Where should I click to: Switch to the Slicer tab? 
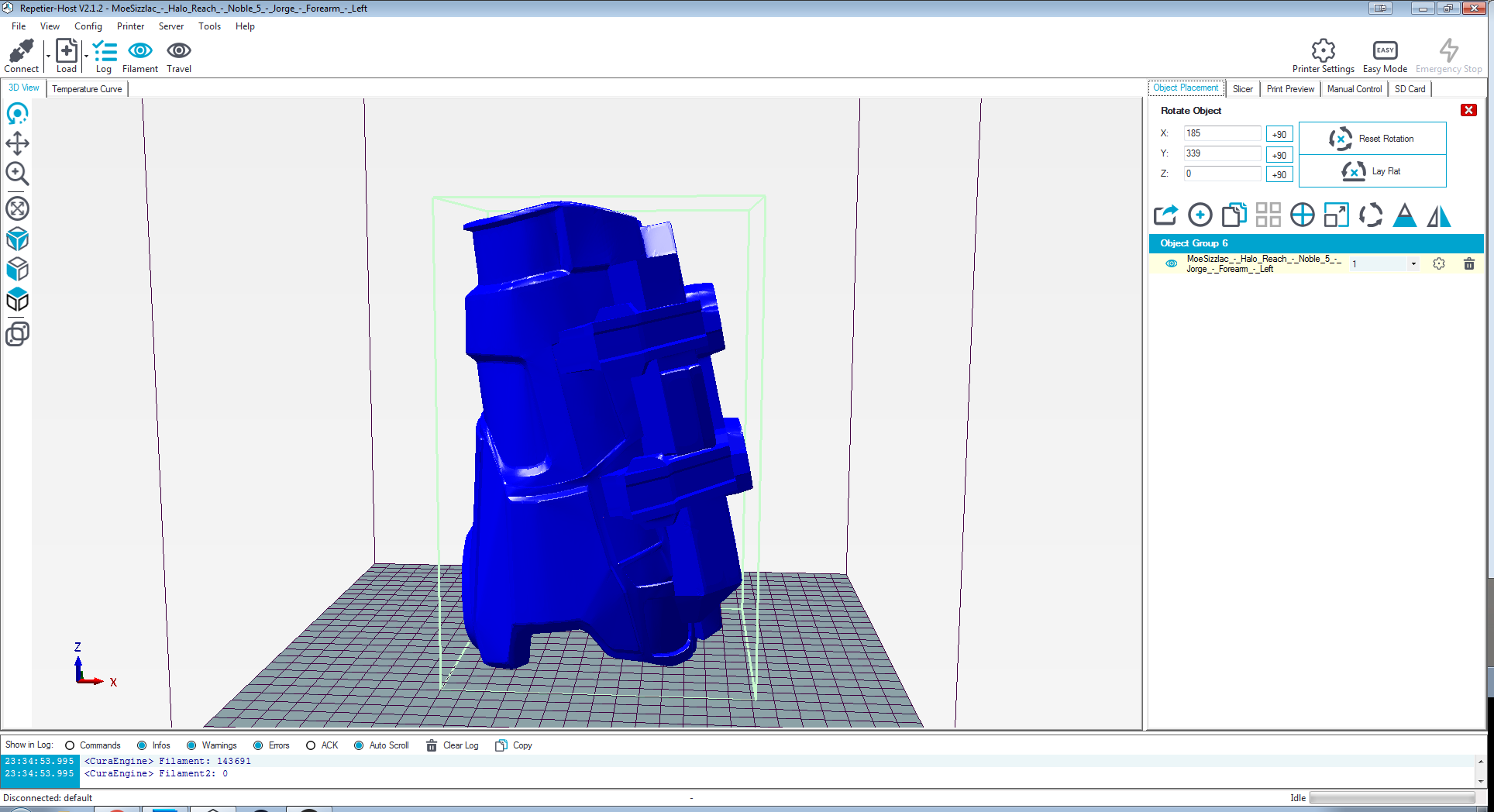(x=1243, y=89)
